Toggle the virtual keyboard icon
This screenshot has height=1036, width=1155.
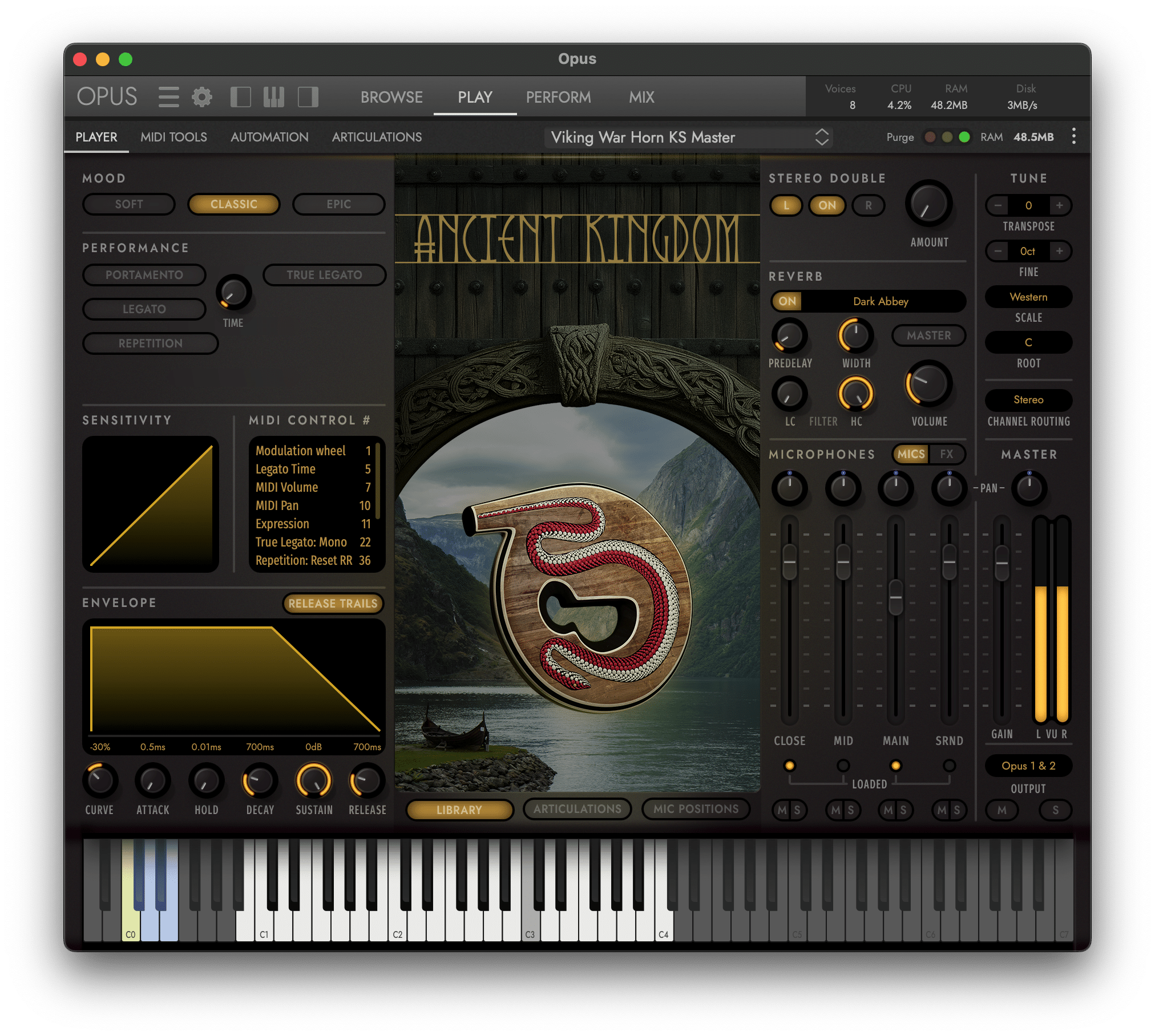coord(274,97)
